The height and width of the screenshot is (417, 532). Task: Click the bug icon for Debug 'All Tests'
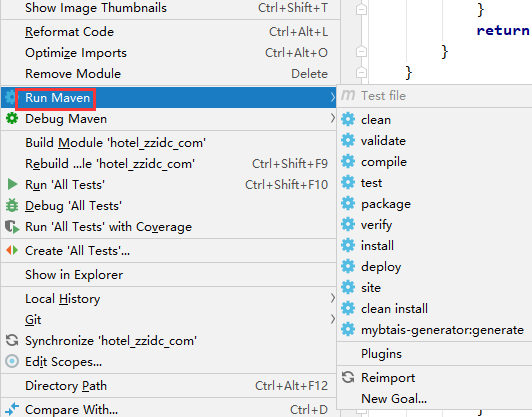12,205
